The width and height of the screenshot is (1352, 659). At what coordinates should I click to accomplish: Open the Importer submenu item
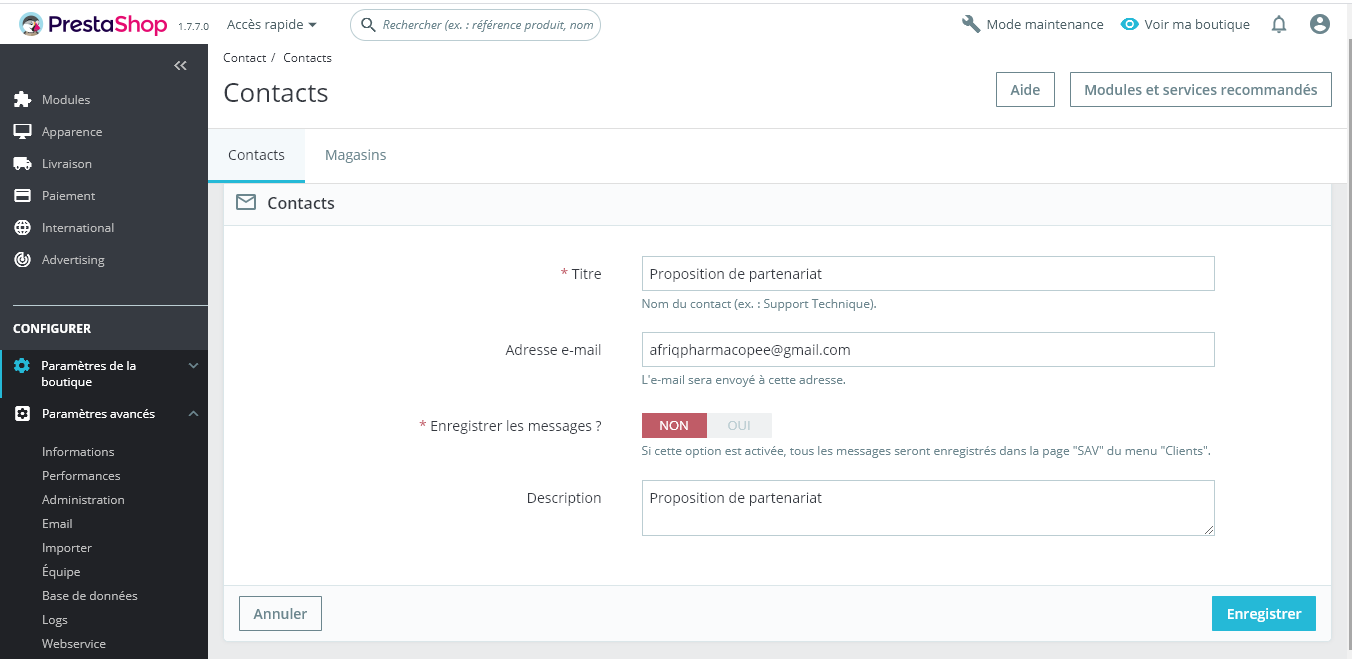click(x=67, y=548)
